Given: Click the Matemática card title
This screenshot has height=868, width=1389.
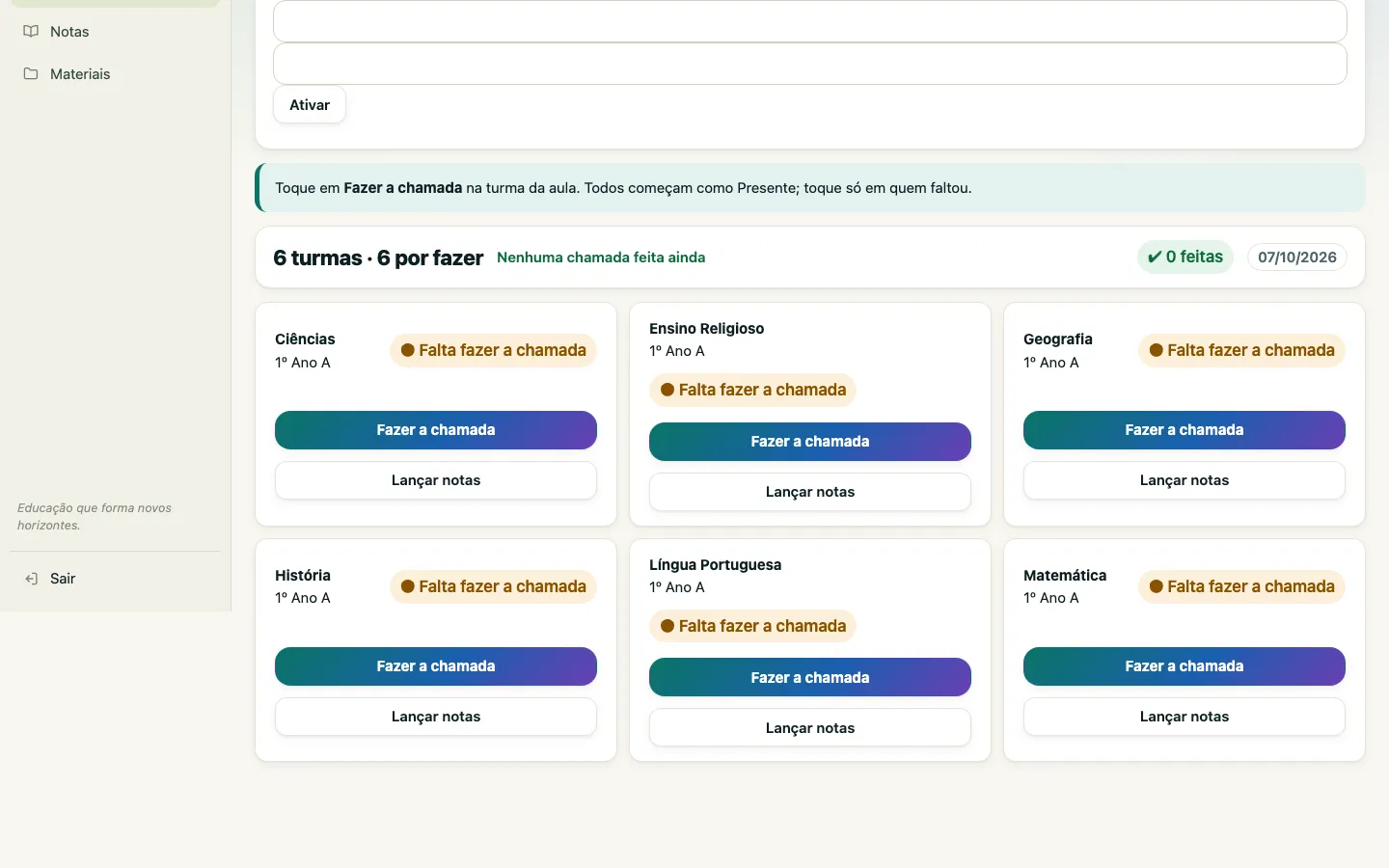Looking at the screenshot, I should point(1065,576).
